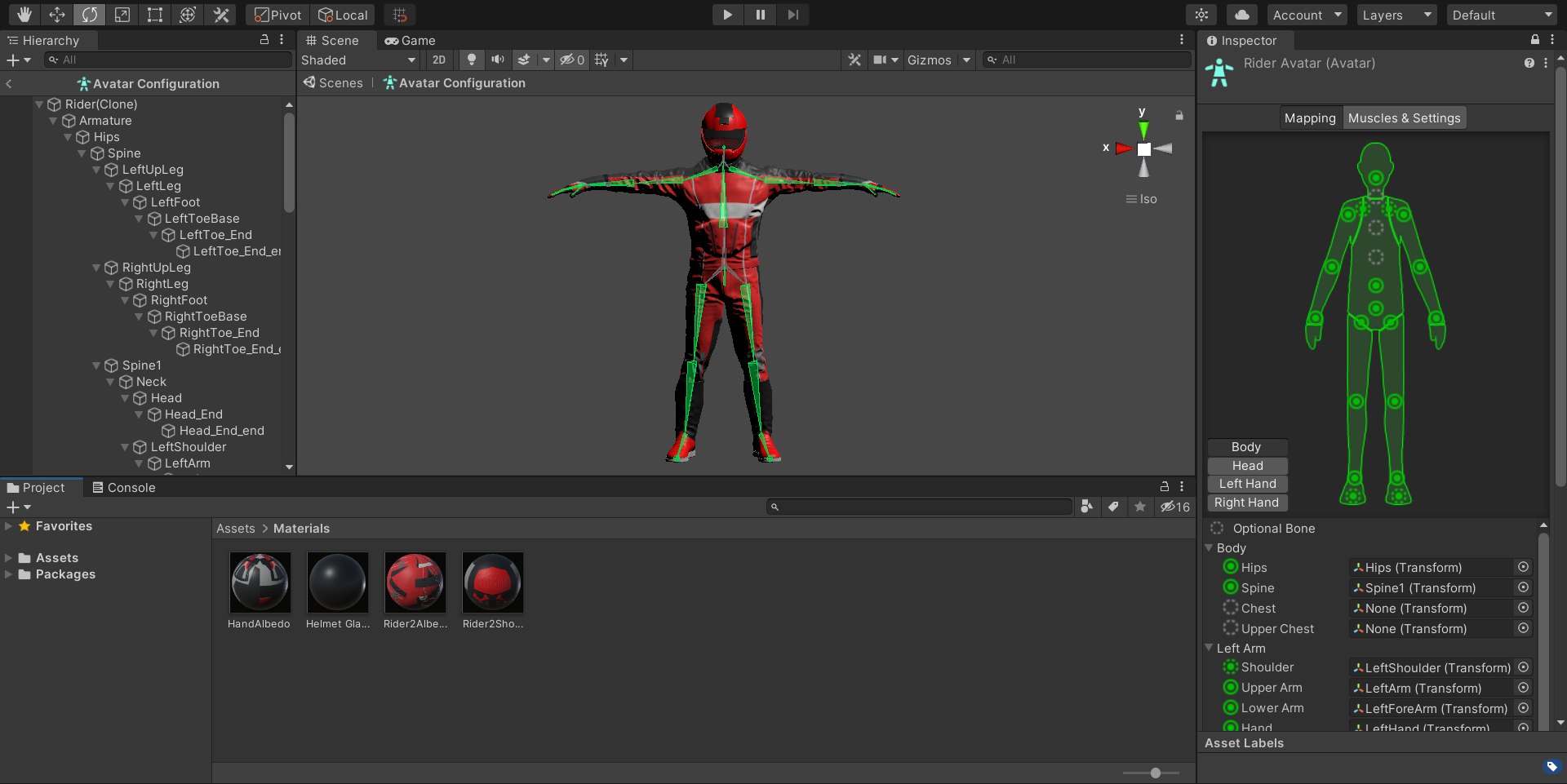Show the Head mapping view
The height and width of the screenshot is (784, 1567).
coord(1247,465)
